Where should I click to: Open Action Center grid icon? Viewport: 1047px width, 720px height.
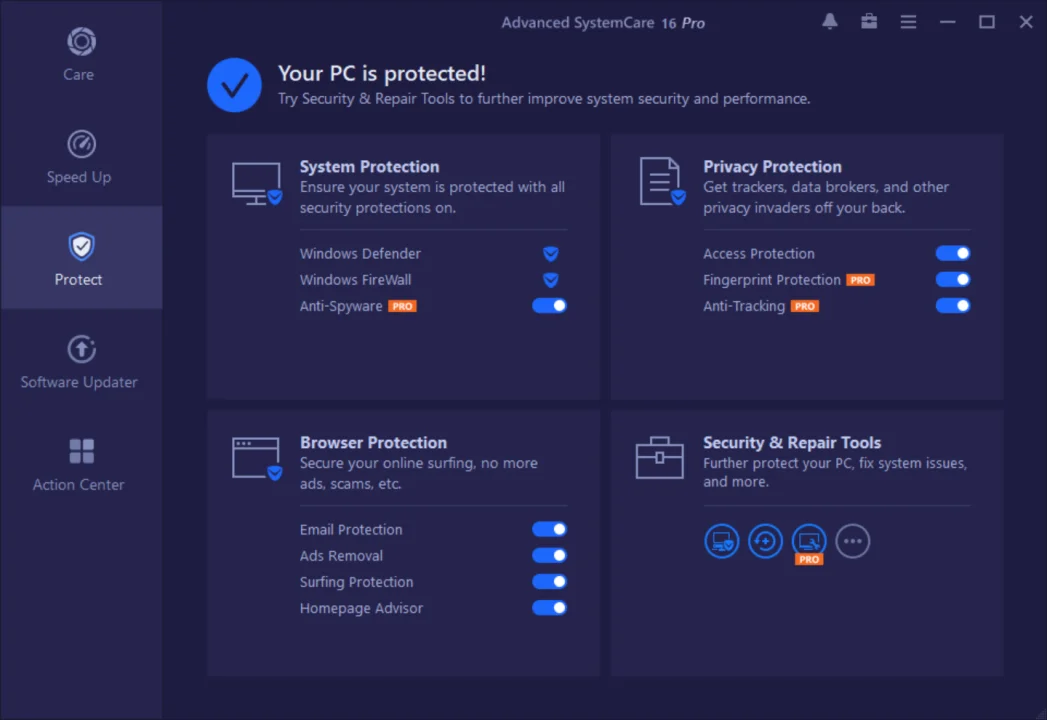tap(81, 451)
